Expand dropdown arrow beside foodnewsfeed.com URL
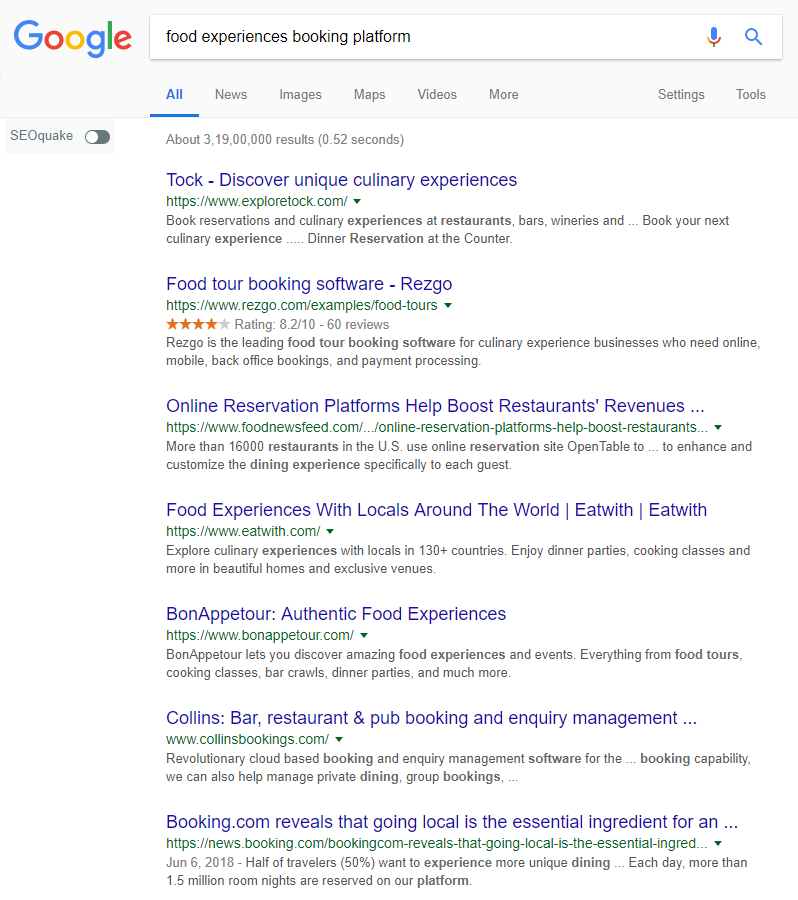 click(718, 428)
